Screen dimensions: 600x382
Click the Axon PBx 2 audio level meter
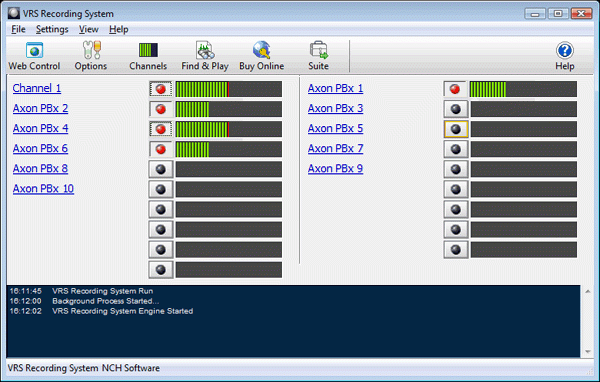tap(229, 109)
